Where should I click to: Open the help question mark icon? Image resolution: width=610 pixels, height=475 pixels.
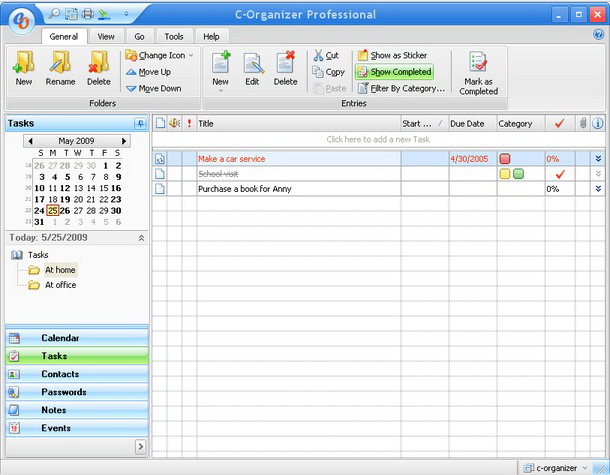[598, 35]
